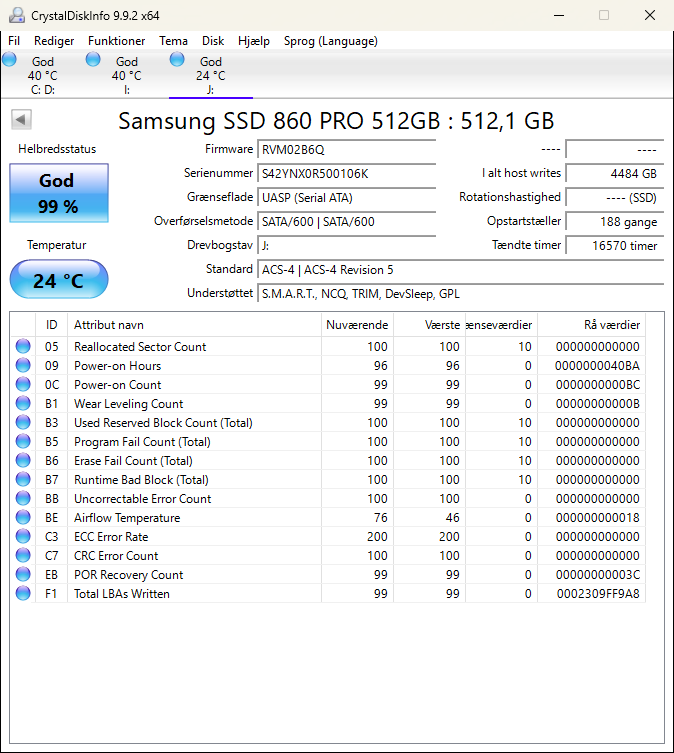This screenshot has height=753, width=674.
Task: Click the ID cell EB
Action: tap(51, 575)
